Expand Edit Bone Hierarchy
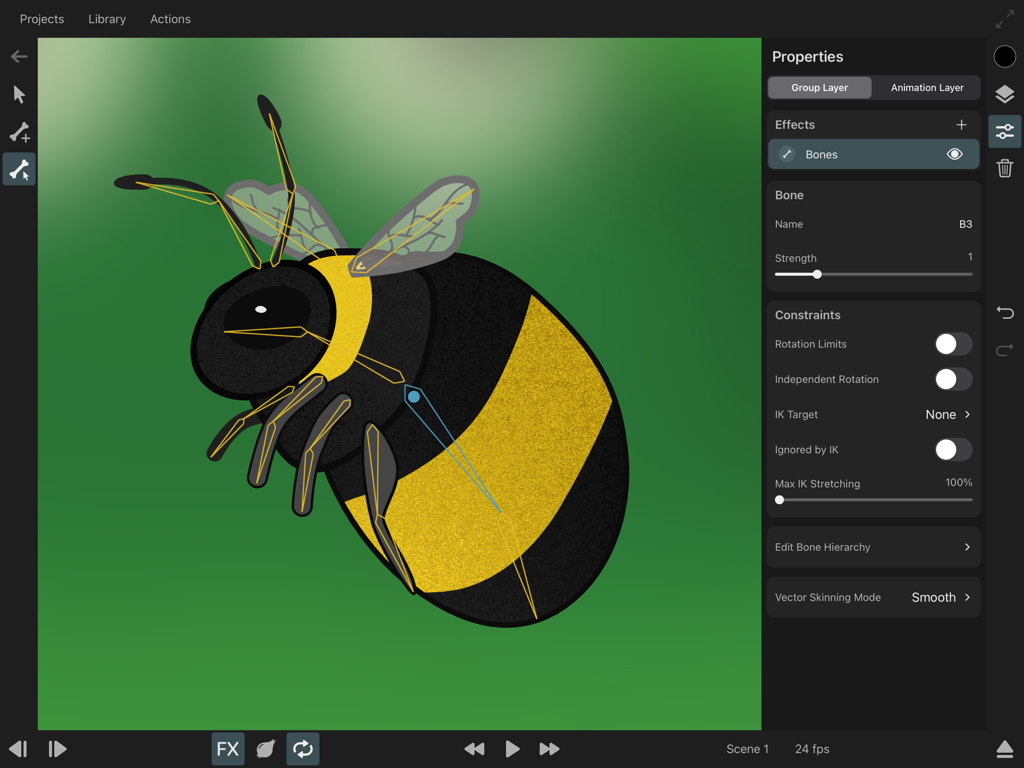This screenshot has height=768, width=1024. click(872, 547)
